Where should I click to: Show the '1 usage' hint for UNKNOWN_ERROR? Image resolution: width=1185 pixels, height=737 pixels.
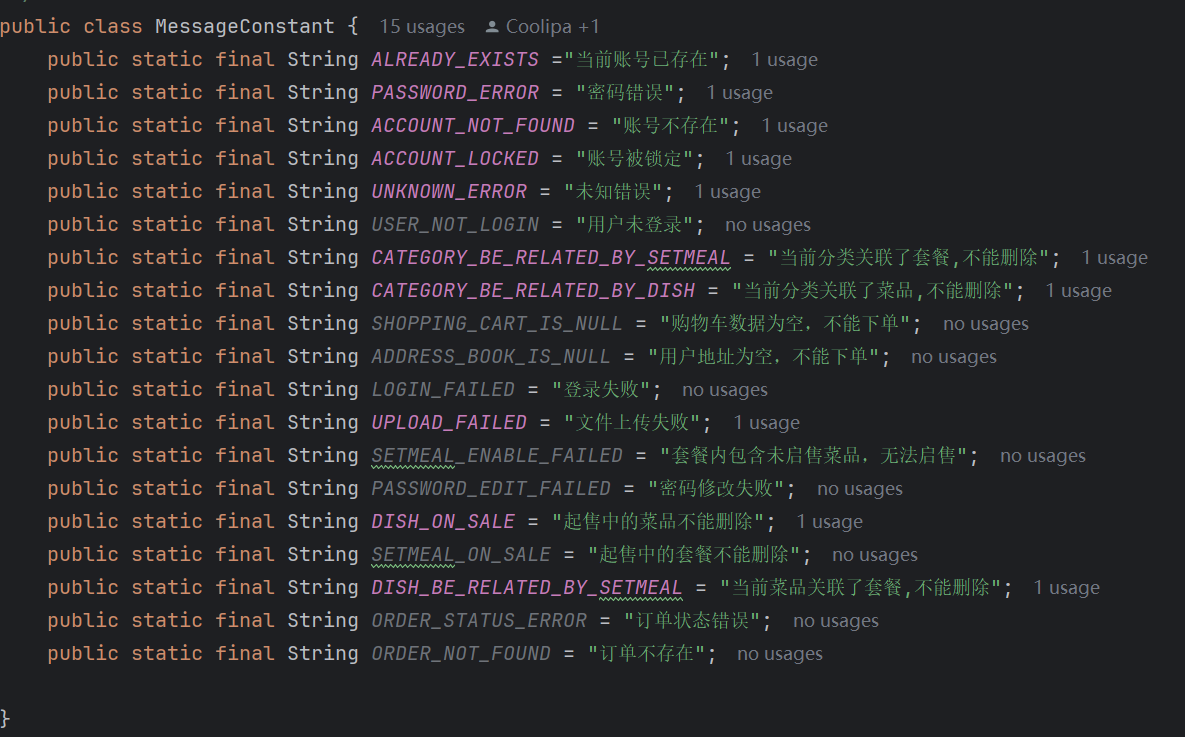pyautogui.click(x=728, y=192)
